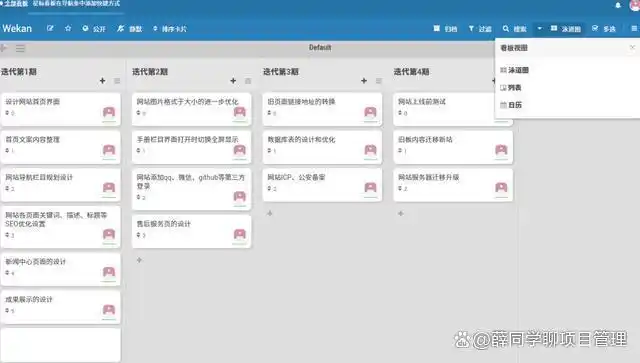Open the 迭代第2期 list menu
This screenshot has height=363, width=640.
pyautogui.click(x=248, y=81)
